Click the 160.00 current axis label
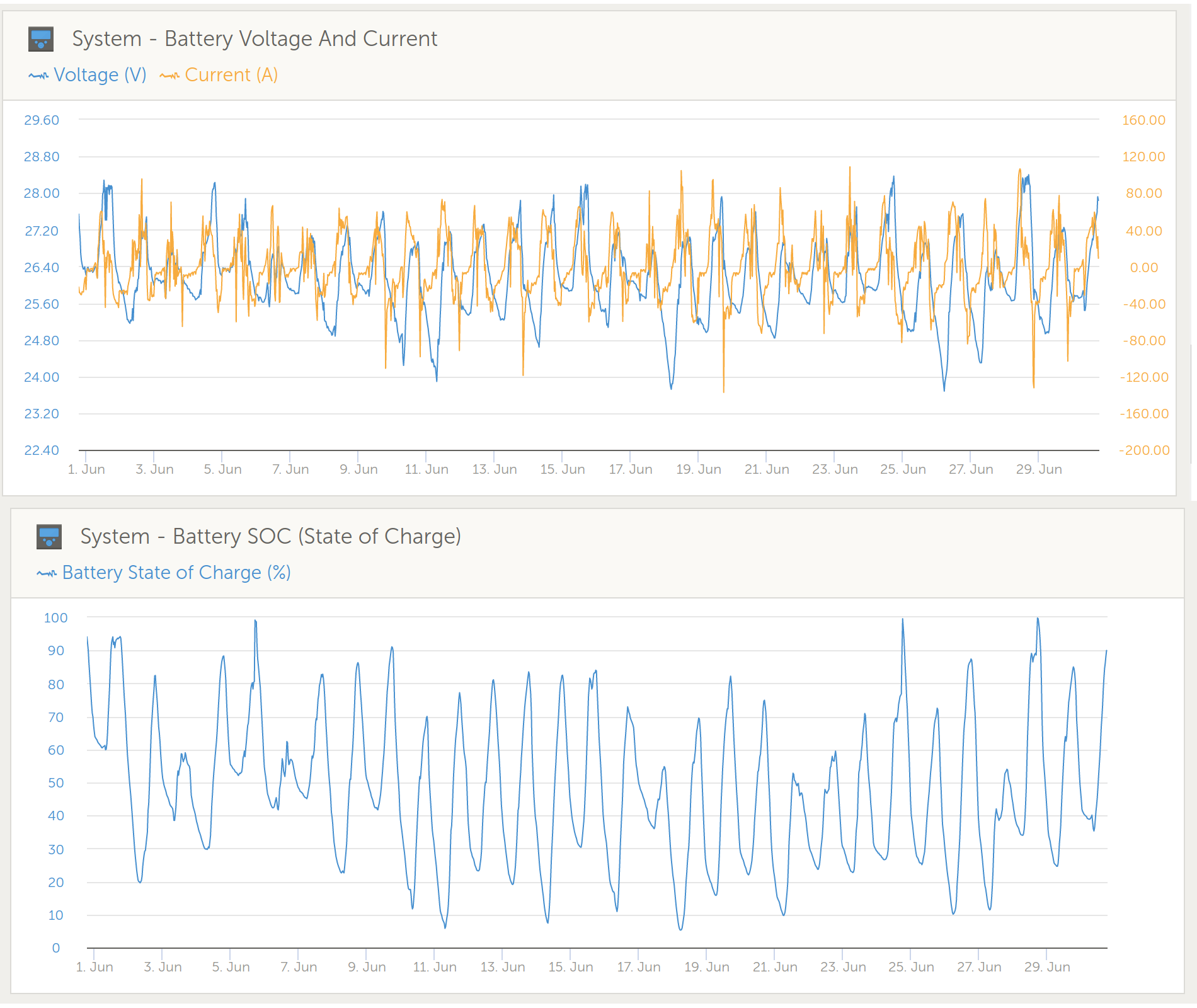Viewport: 1197px width, 1008px height. click(x=1143, y=120)
